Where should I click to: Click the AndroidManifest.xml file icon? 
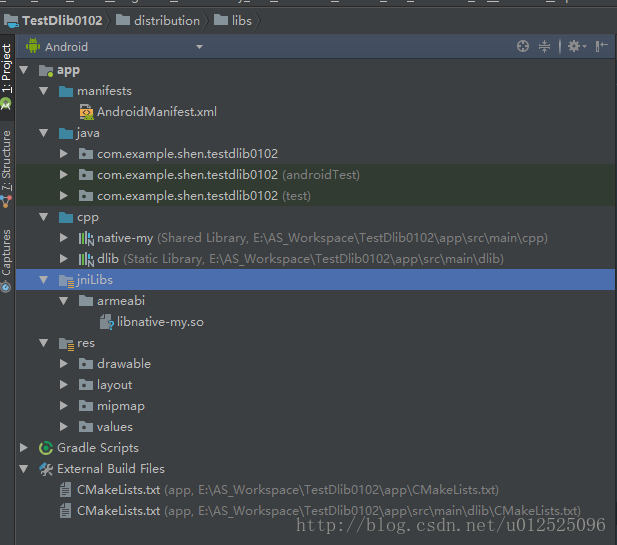tap(87, 112)
